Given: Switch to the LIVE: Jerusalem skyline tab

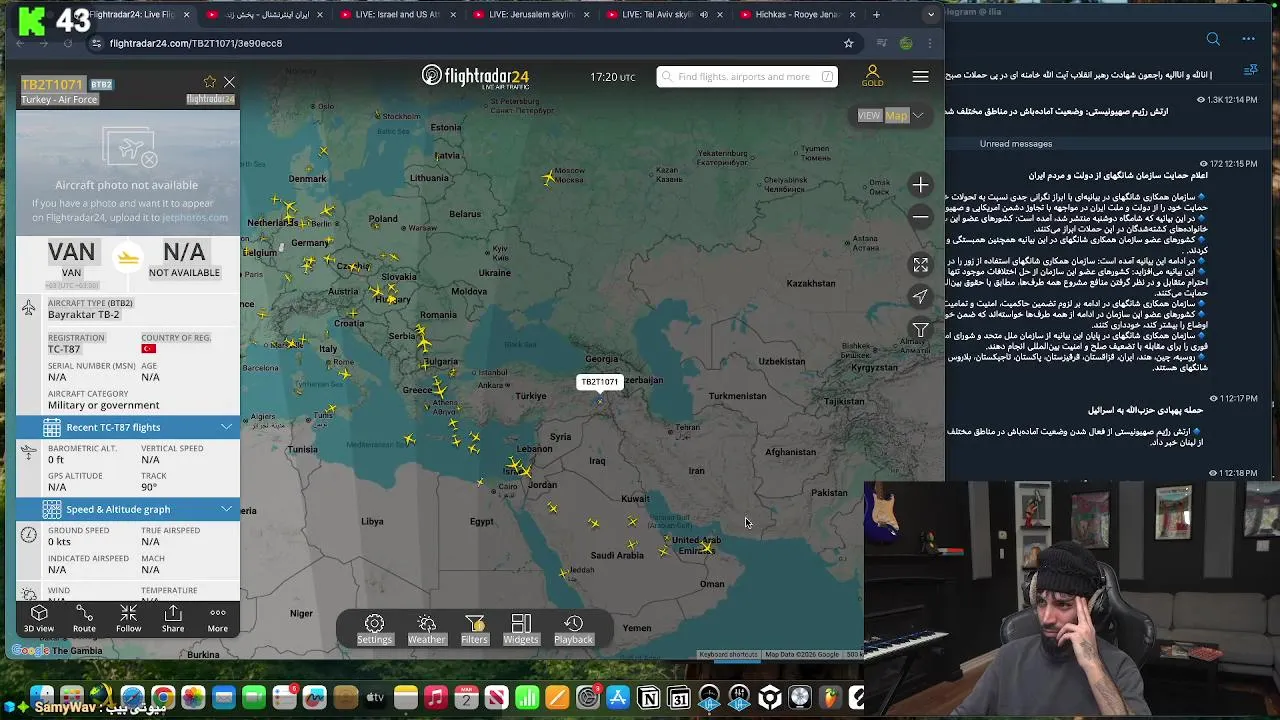Looking at the screenshot, I should 530,15.
